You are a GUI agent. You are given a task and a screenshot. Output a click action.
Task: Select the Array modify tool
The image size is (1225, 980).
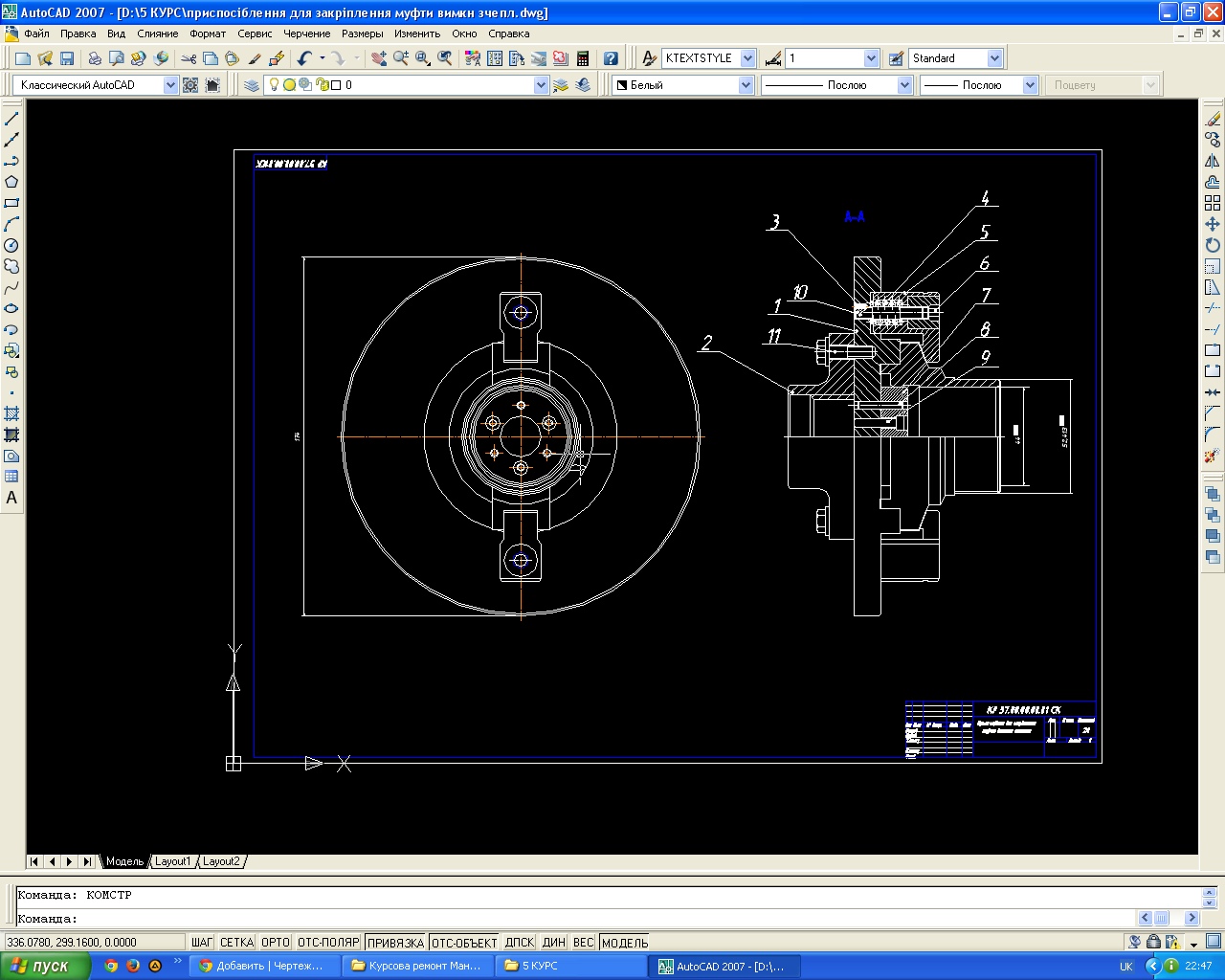[1213, 203]
